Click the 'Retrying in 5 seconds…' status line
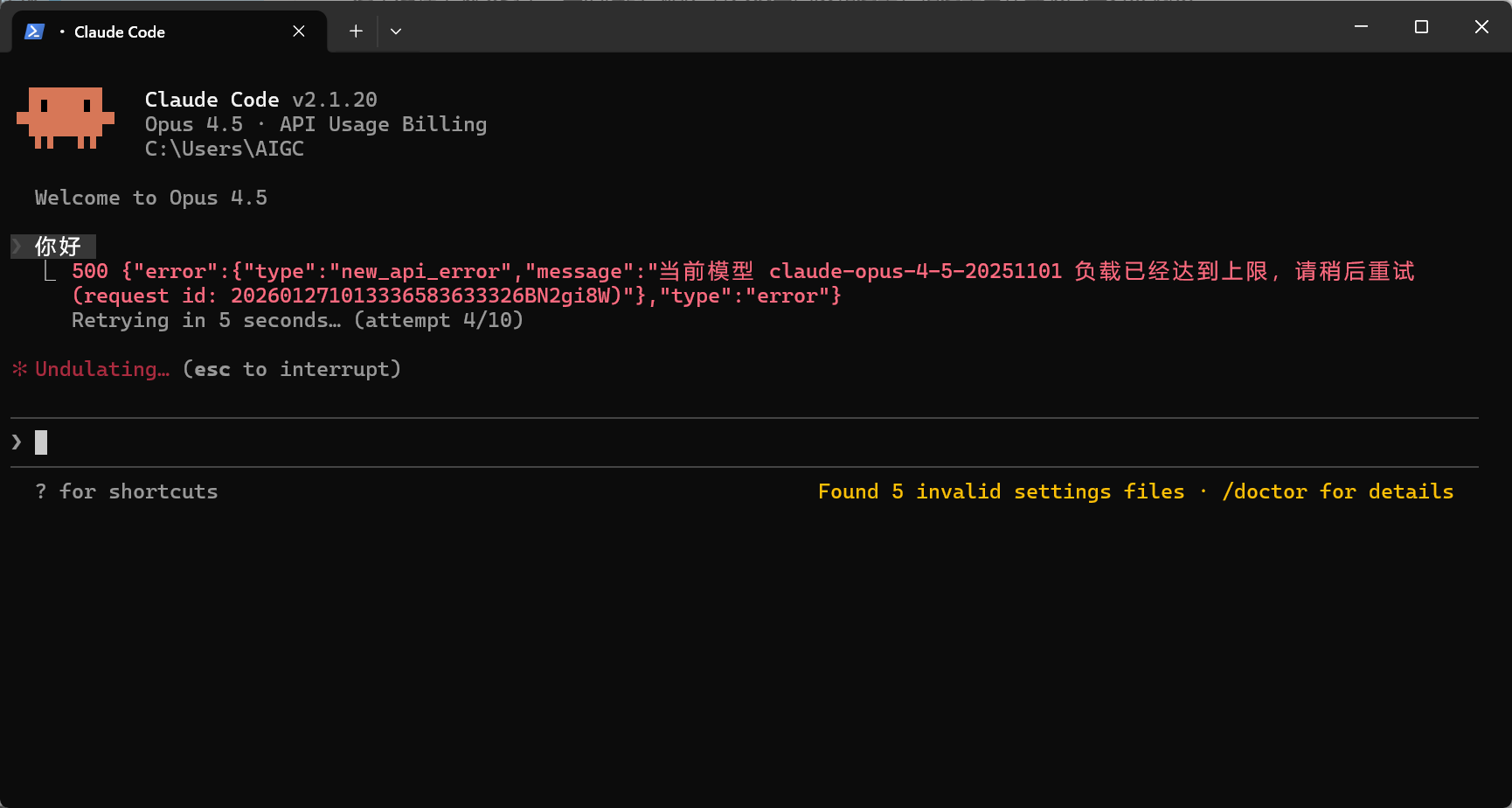The height and width of the screenshot is (808, 1512). point(297,320)
